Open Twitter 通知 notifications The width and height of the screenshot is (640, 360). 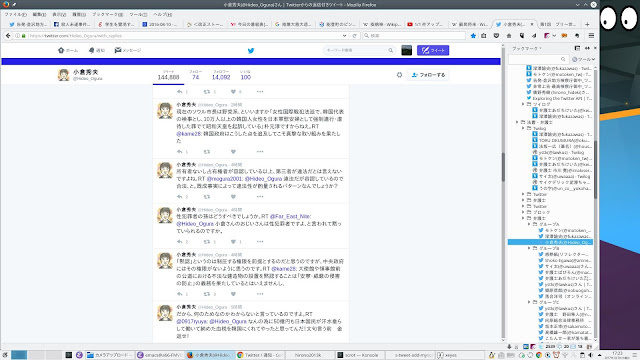(x=97, y=50)
